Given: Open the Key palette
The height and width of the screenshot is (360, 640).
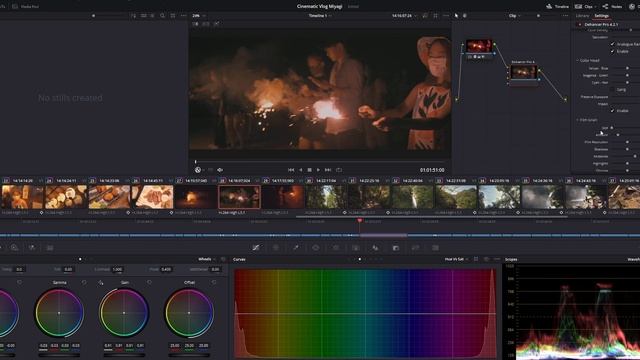Looking at the screenshot, I should click(x=396, y=248).
